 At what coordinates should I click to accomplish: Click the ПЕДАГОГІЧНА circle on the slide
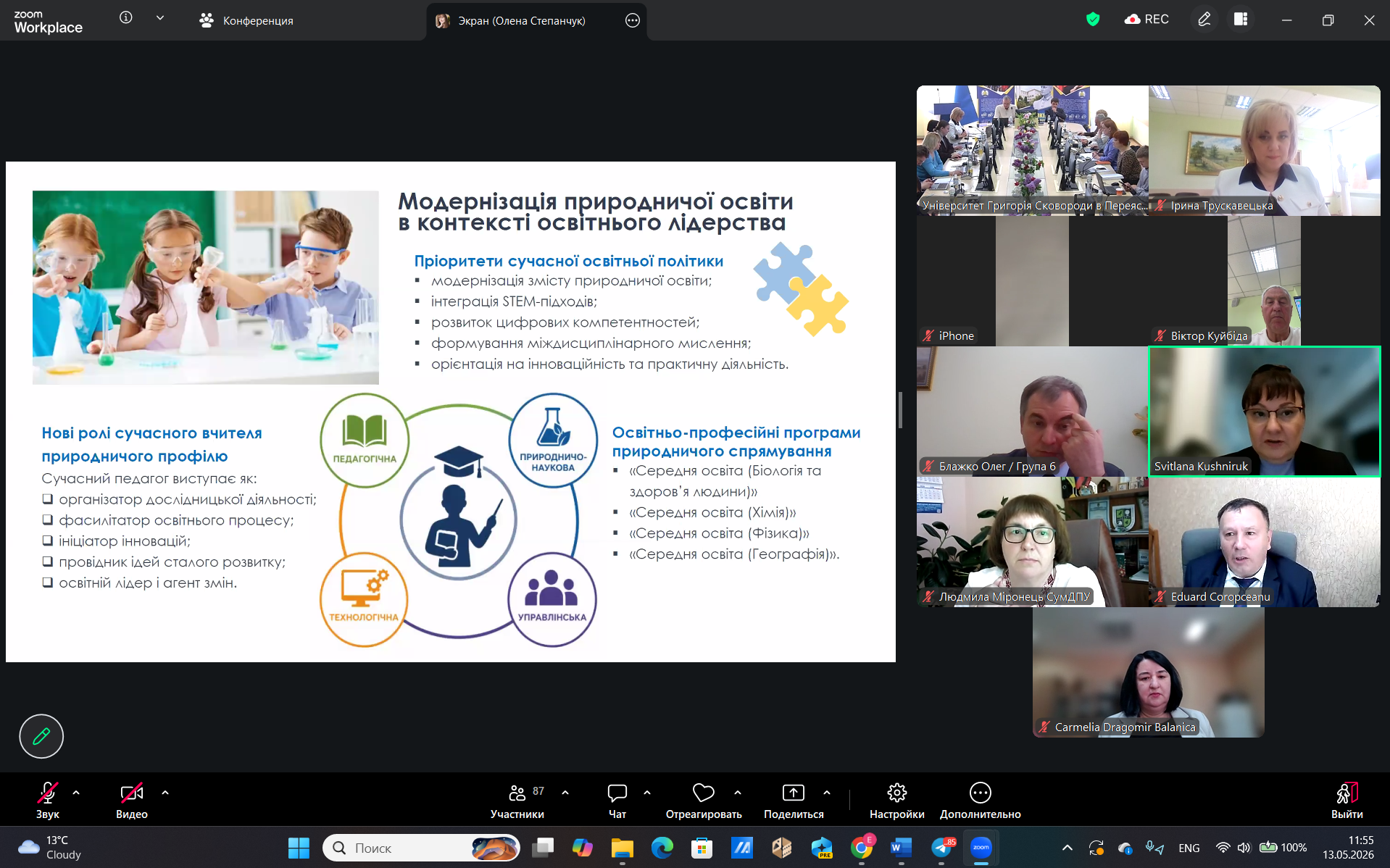[x=365, y=439]
